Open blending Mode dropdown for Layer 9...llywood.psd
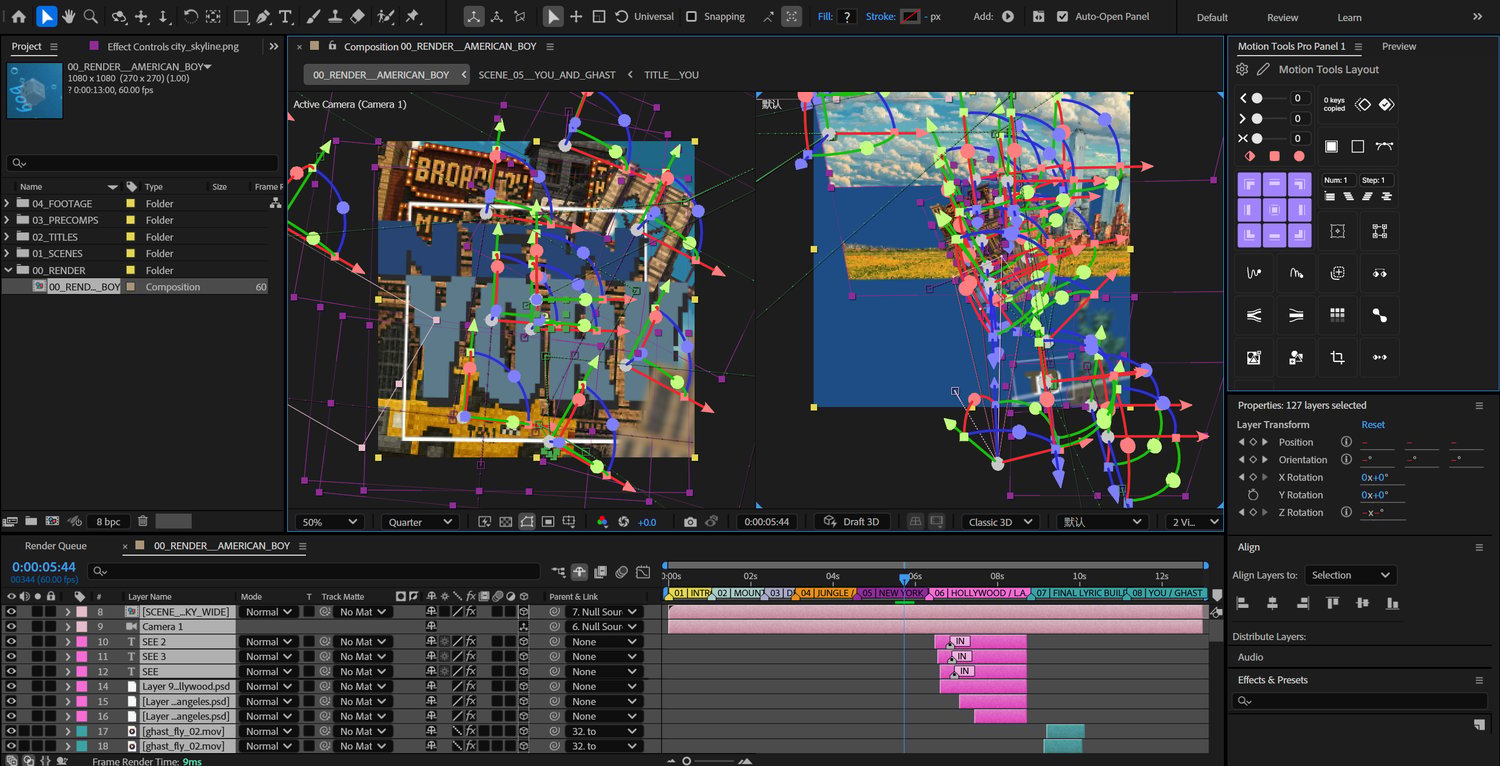Screen dimensions: 1500x766 [x=267, y=687]
